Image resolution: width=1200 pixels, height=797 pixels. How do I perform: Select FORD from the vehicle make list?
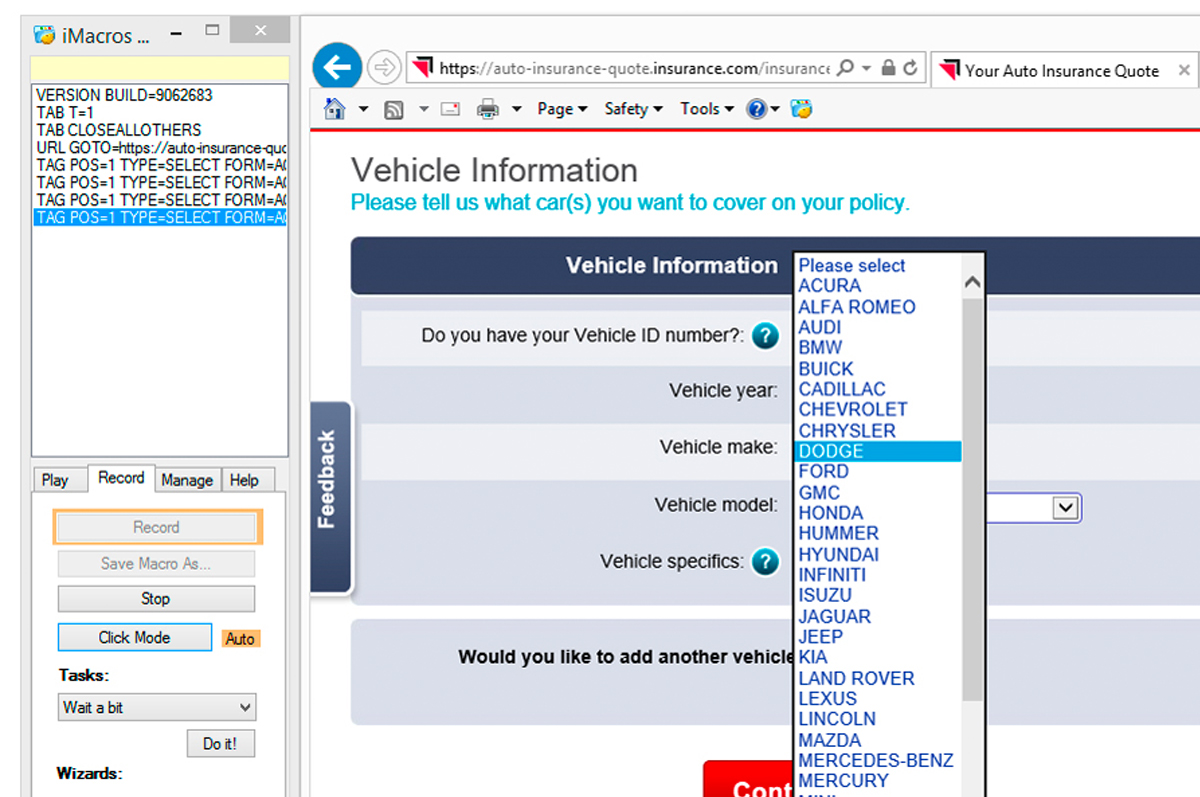[x=824, y=472]
